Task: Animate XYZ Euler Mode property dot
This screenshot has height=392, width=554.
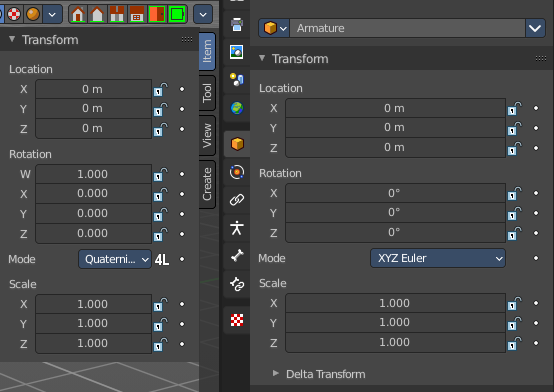Action: coord(536,258)
